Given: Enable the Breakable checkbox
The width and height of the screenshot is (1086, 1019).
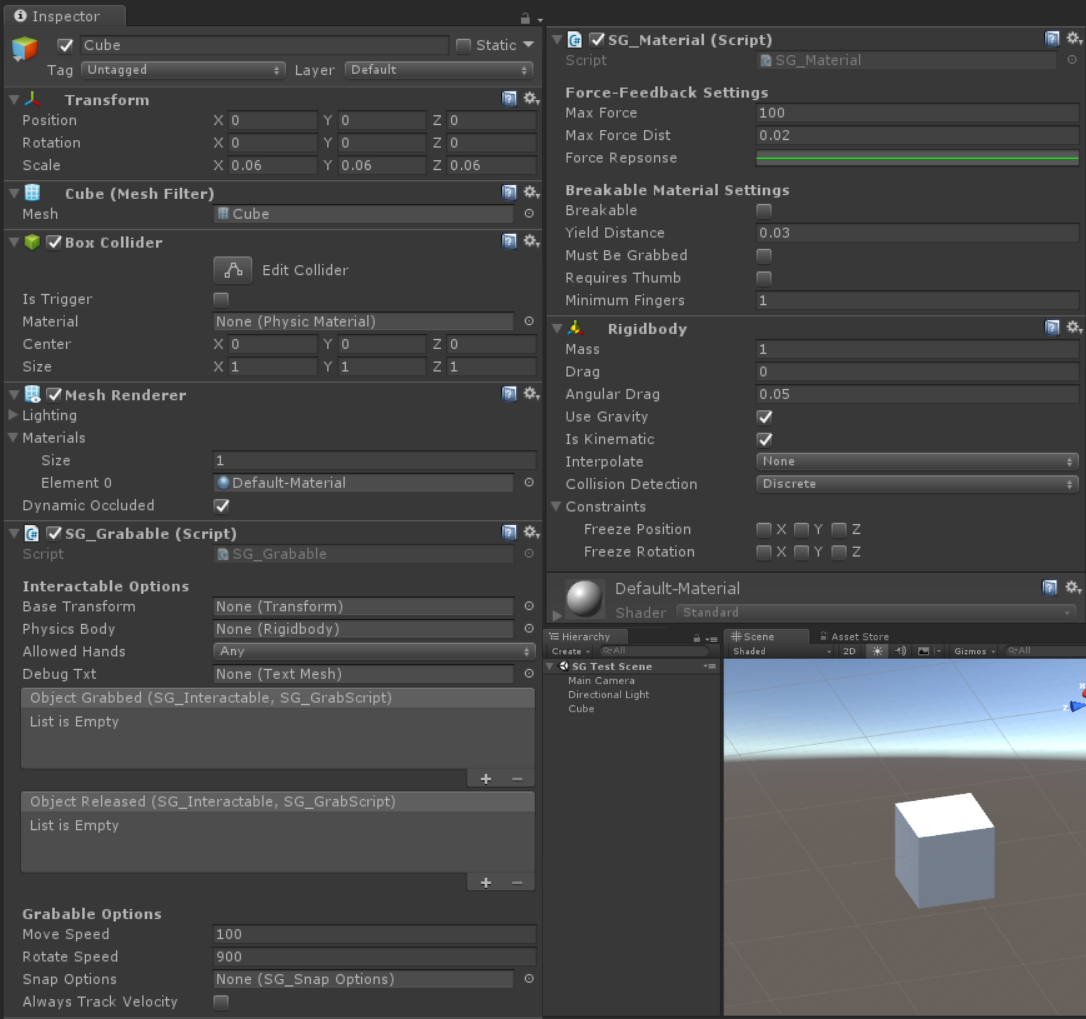Looking at the screenshot, I should (764, 211).
